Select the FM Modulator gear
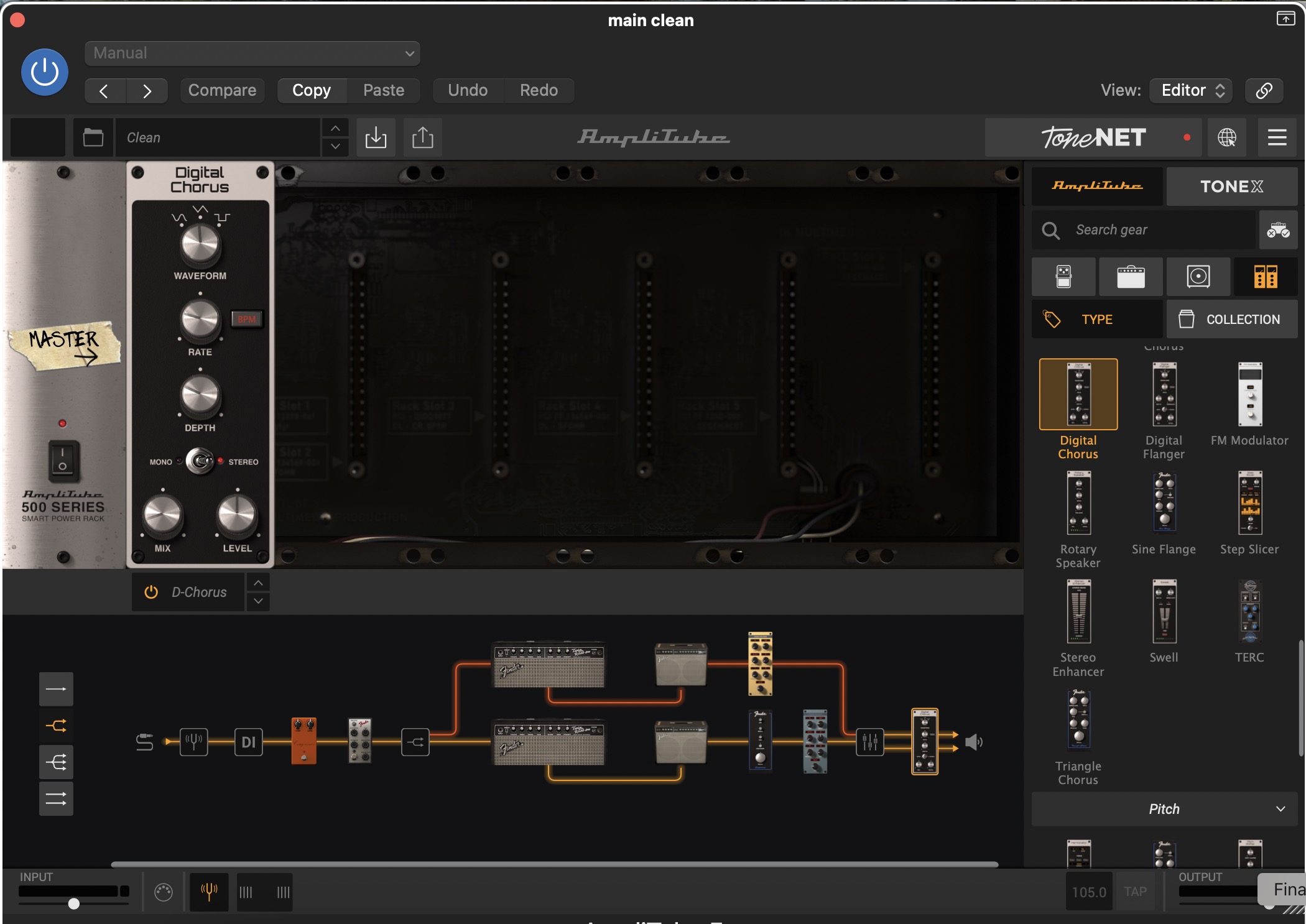1306x924 pixels. pos(1250,394)
